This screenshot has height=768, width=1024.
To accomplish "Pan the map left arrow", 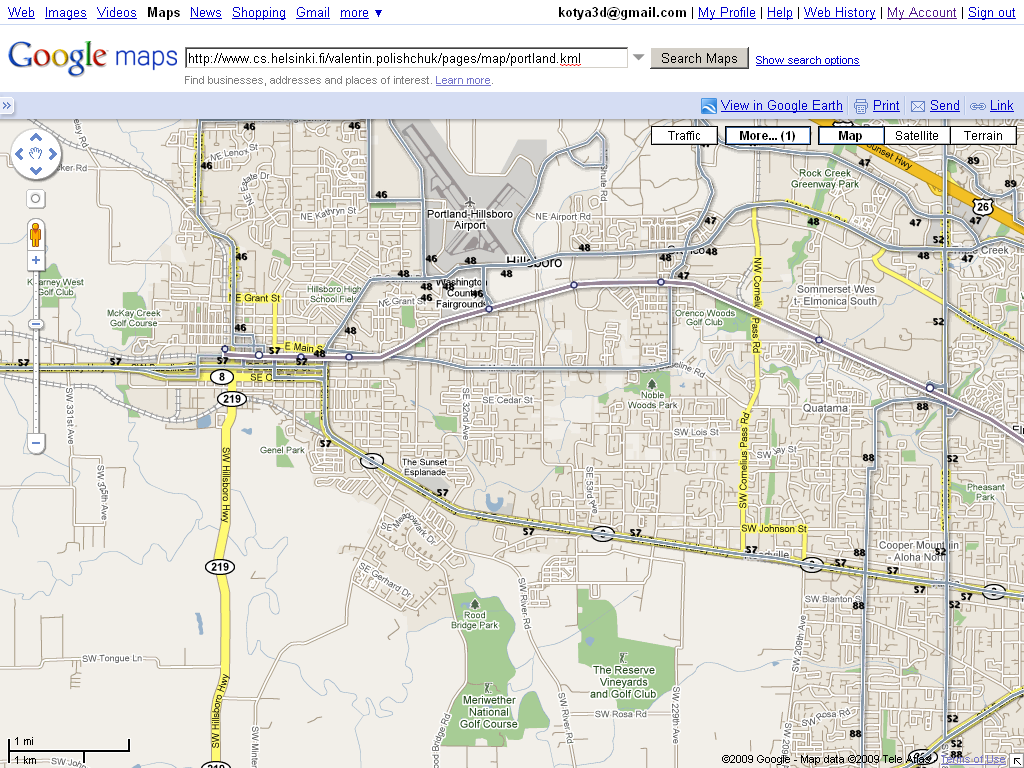I will pyautogui.click(x=19, y=154).
